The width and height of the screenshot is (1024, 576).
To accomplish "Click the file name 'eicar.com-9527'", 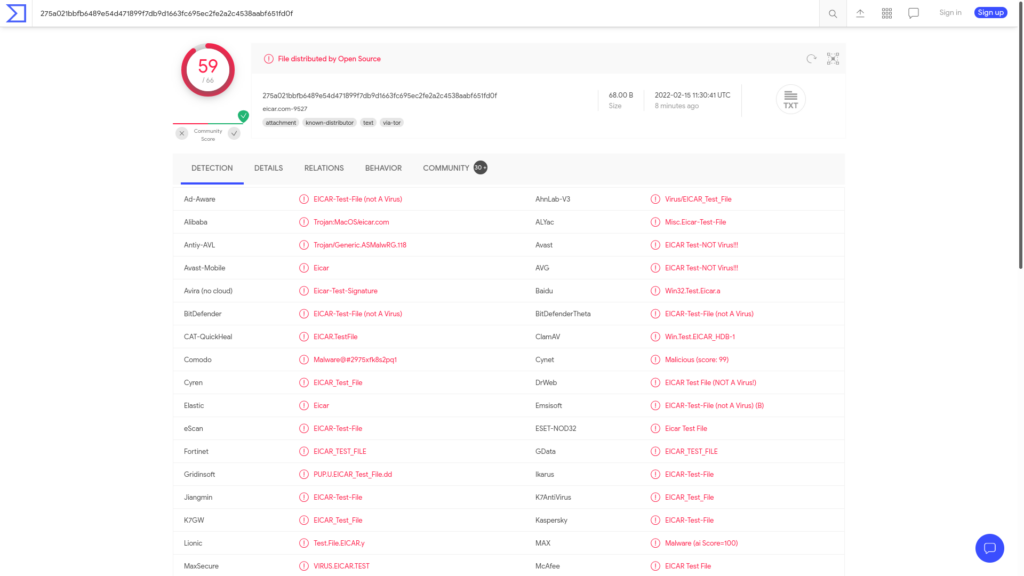I will click(x=285, y=109).
